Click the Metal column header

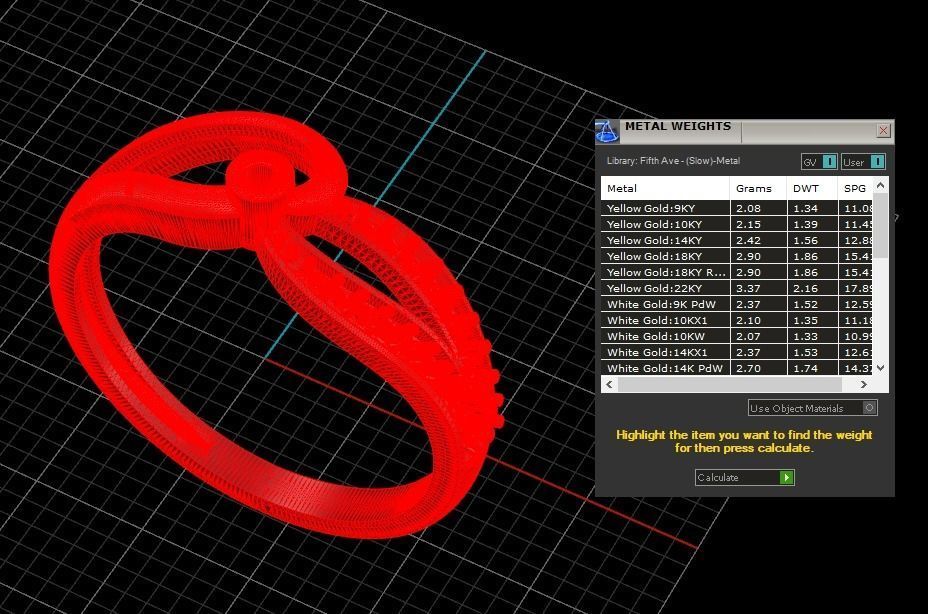665,188
